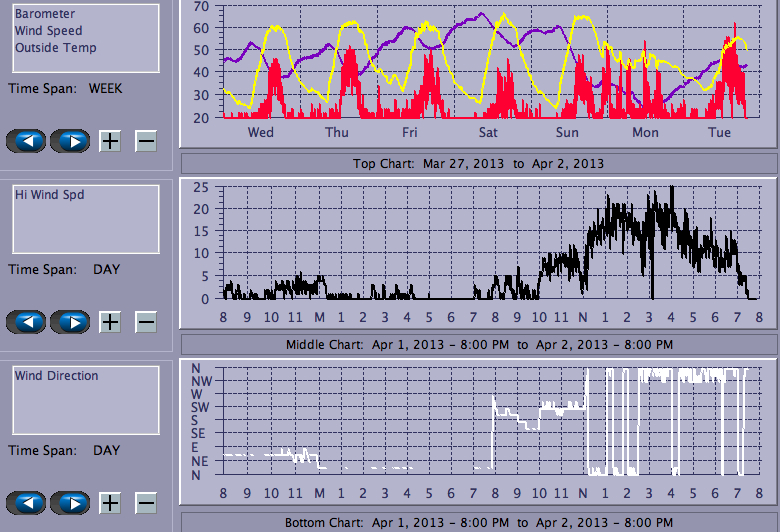Screen dimensions: 780x532
Task: Select Wind Direction in the bottom list
Action: (x=57, y=376)
